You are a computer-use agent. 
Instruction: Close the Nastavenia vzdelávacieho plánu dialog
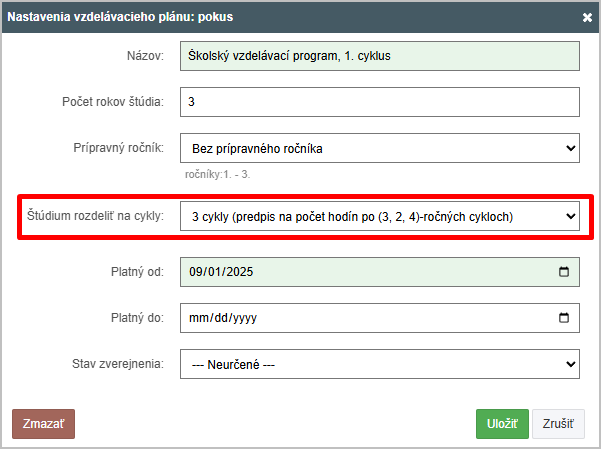[x=587, y=17]
